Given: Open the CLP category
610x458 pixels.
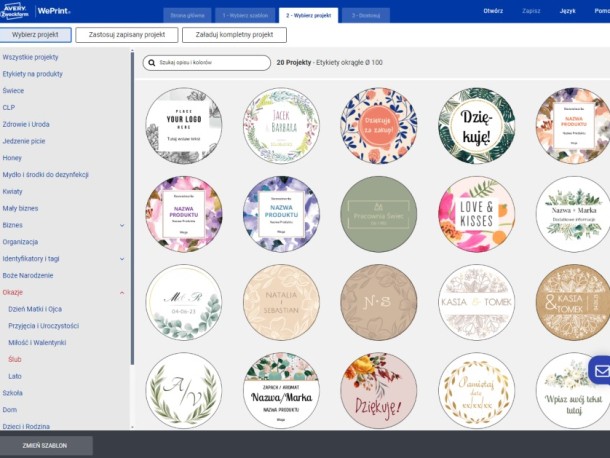Looking at the screenshot, I should click(x=9, y=107).
